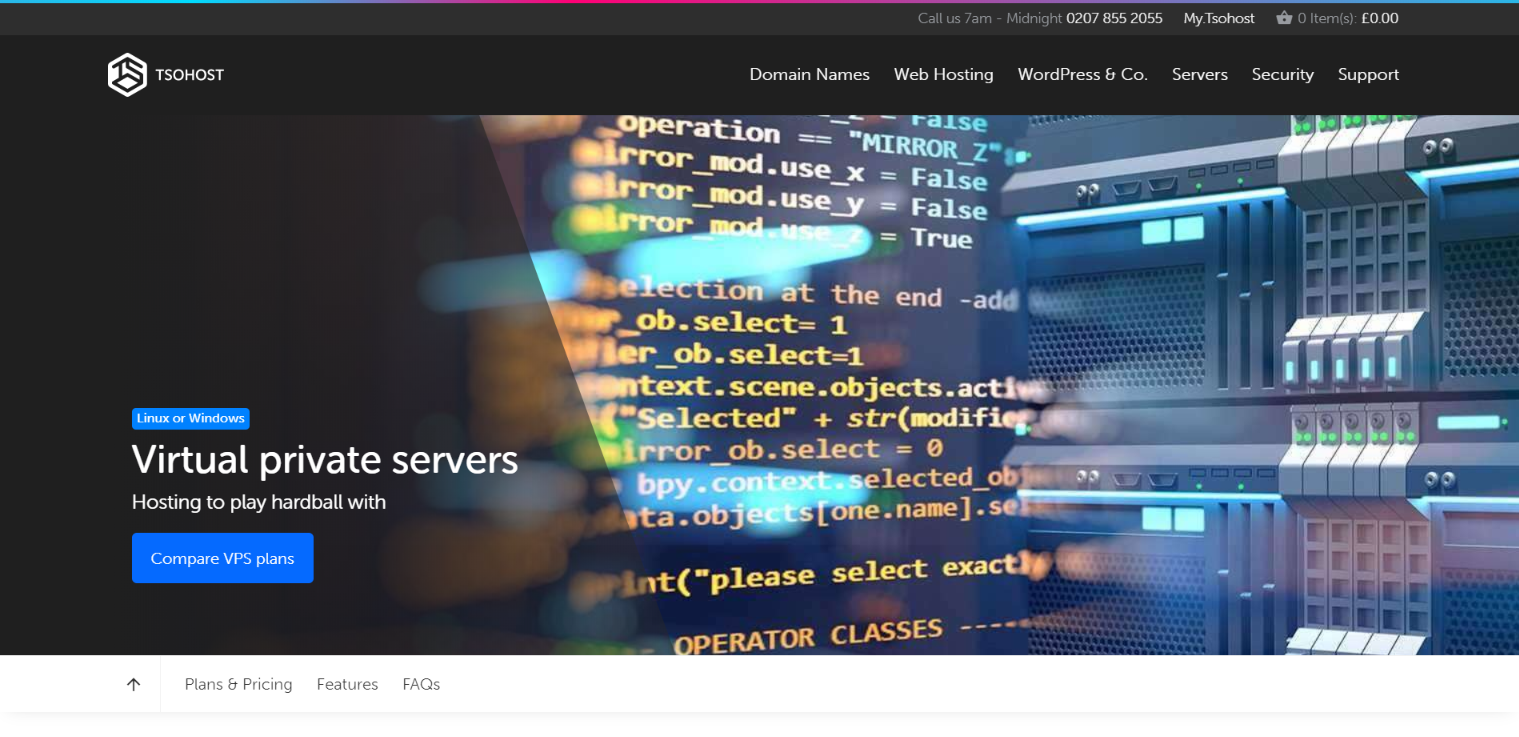Open the Security menu item
The image size is (1519, 737).
1282,75
